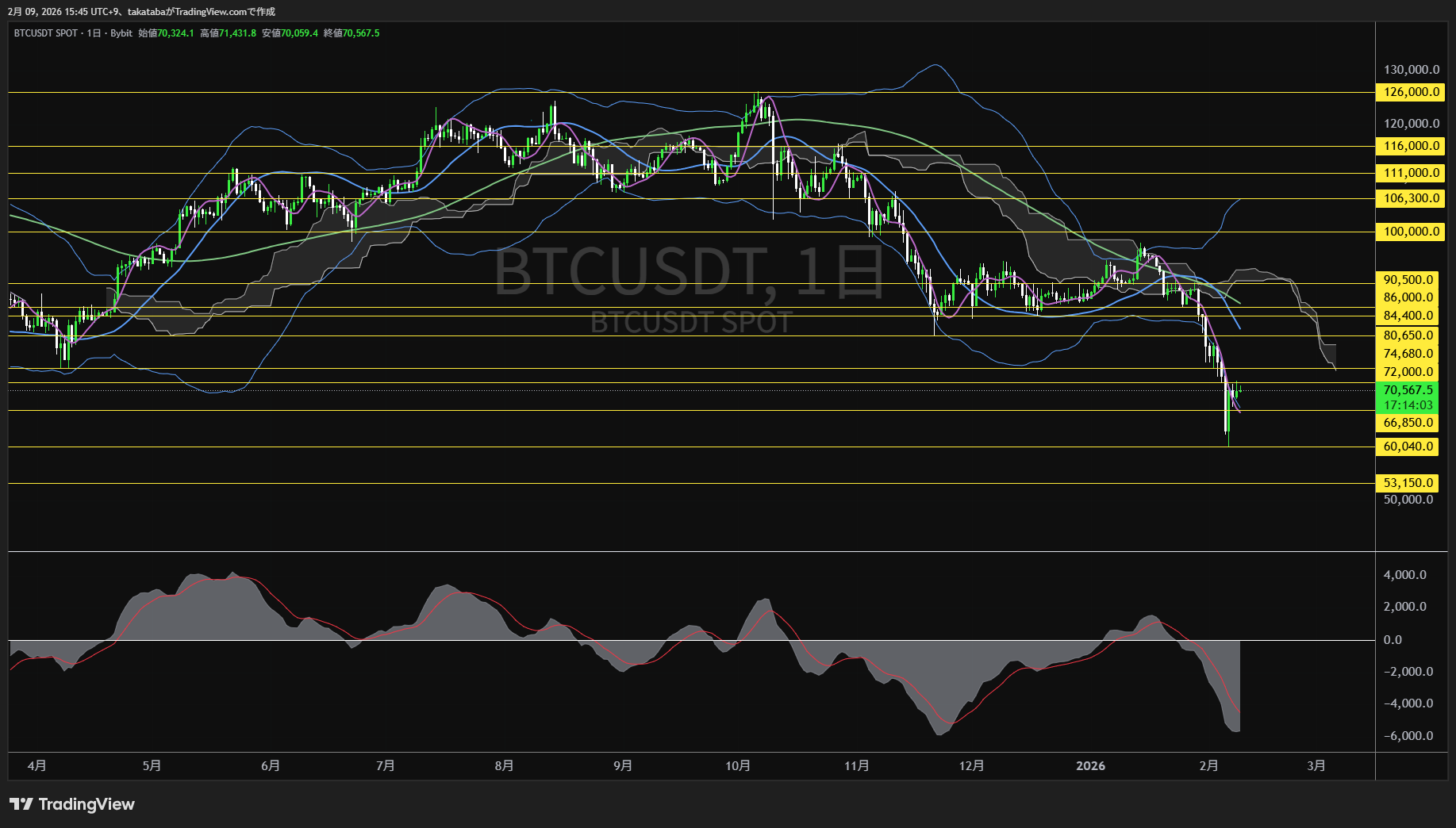1456x828 pixels.
Task: Click the BTCUSDT SPOT symbol title
Action: pos(45,33)
